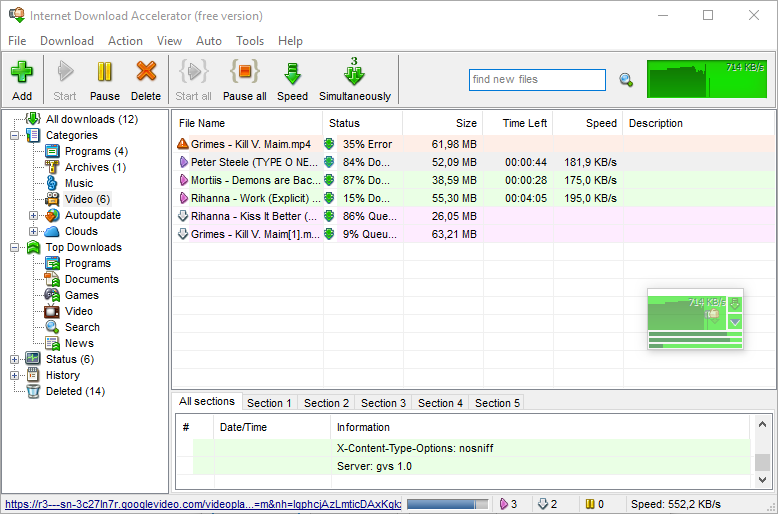778x514 pixels.
Task: Expand the Autoupdate tree node
Action: [x=33, y=215]
